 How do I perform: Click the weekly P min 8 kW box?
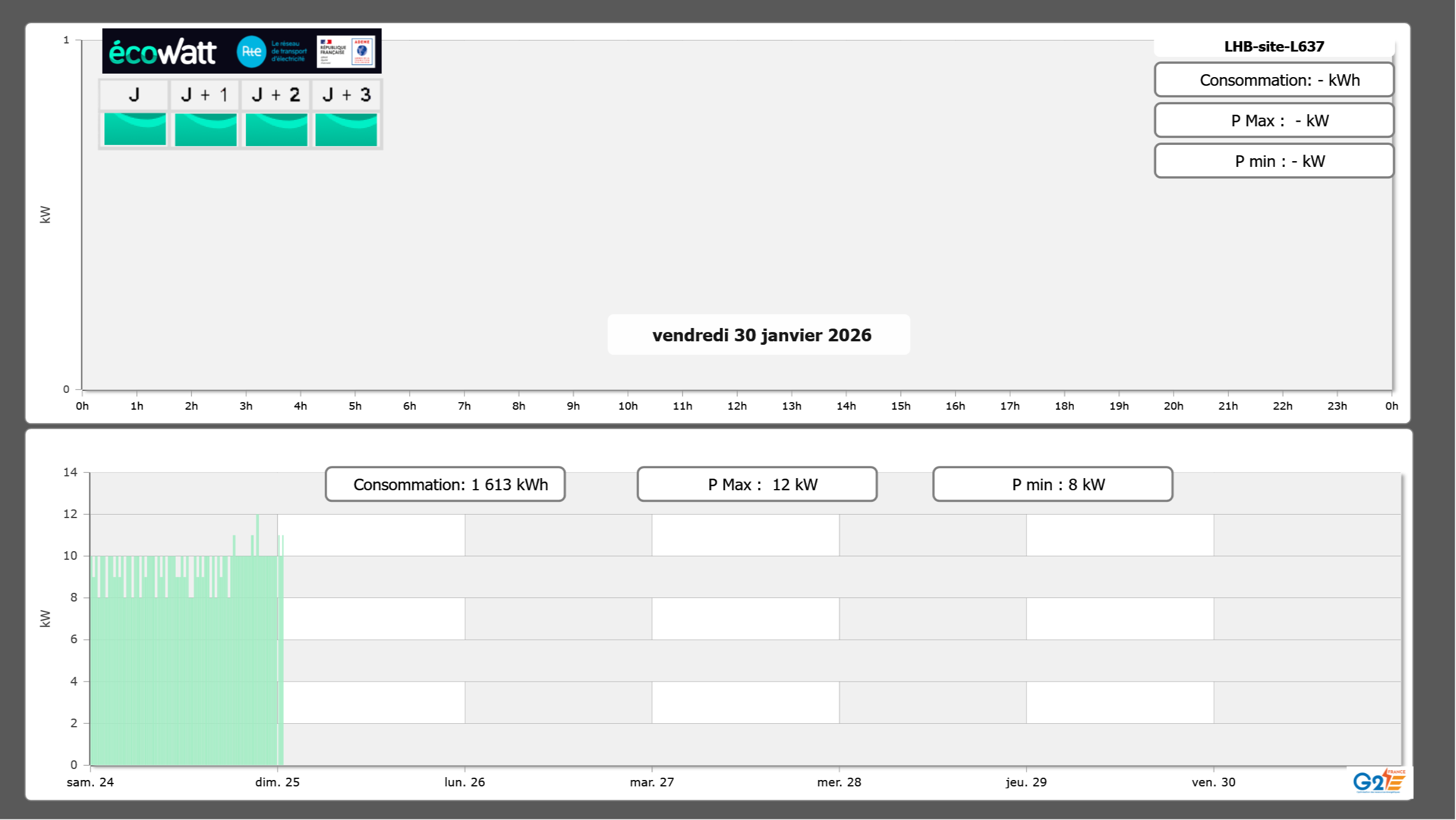pos(1052,484)
